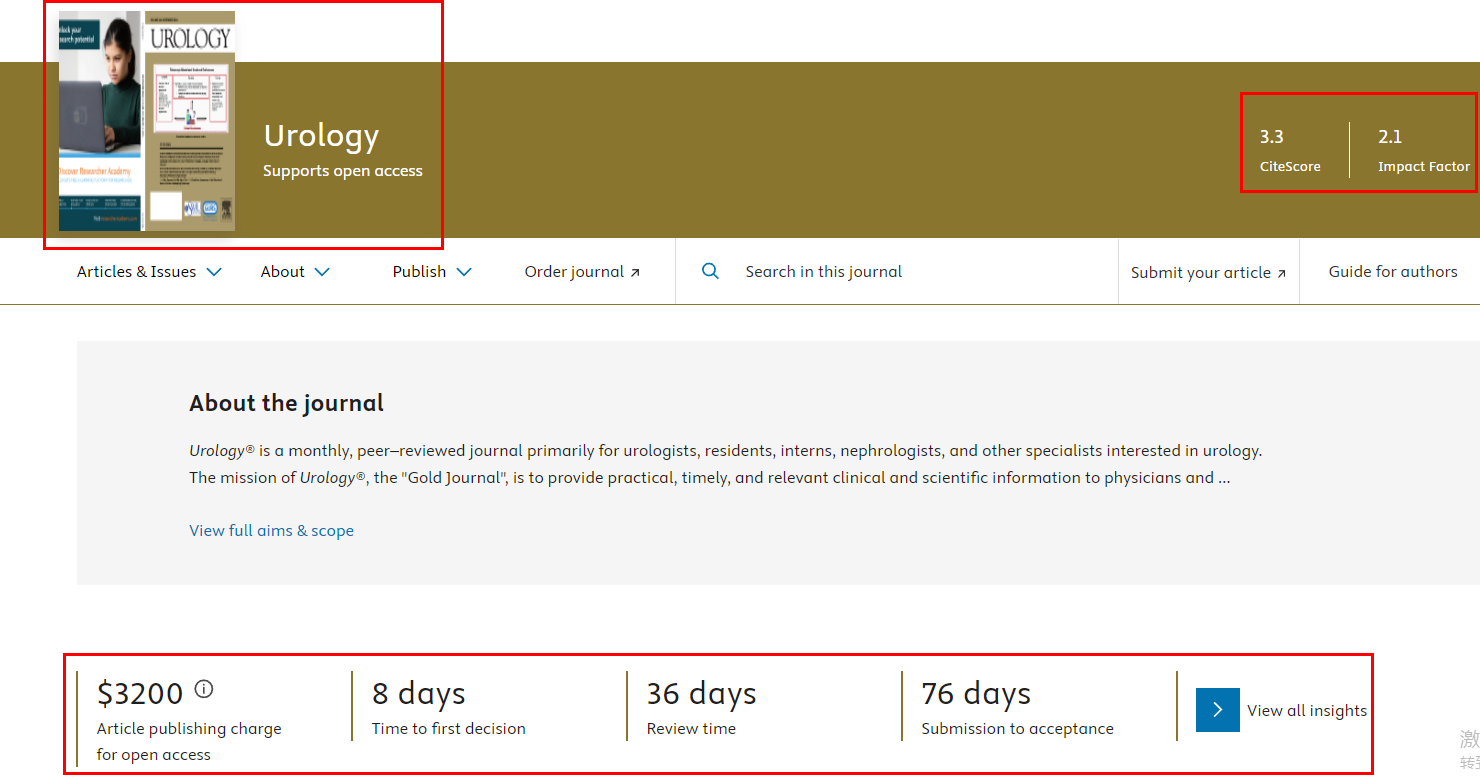The height and width of the screenshot is (777, 1480).
Task: Click the external arrow after Submit your article
Action: coord(1281,273)
